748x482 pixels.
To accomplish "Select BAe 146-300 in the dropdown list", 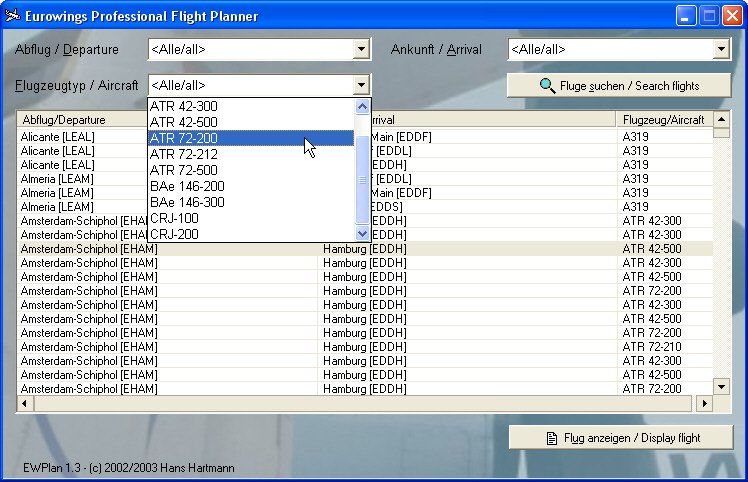I will point(251,202).
